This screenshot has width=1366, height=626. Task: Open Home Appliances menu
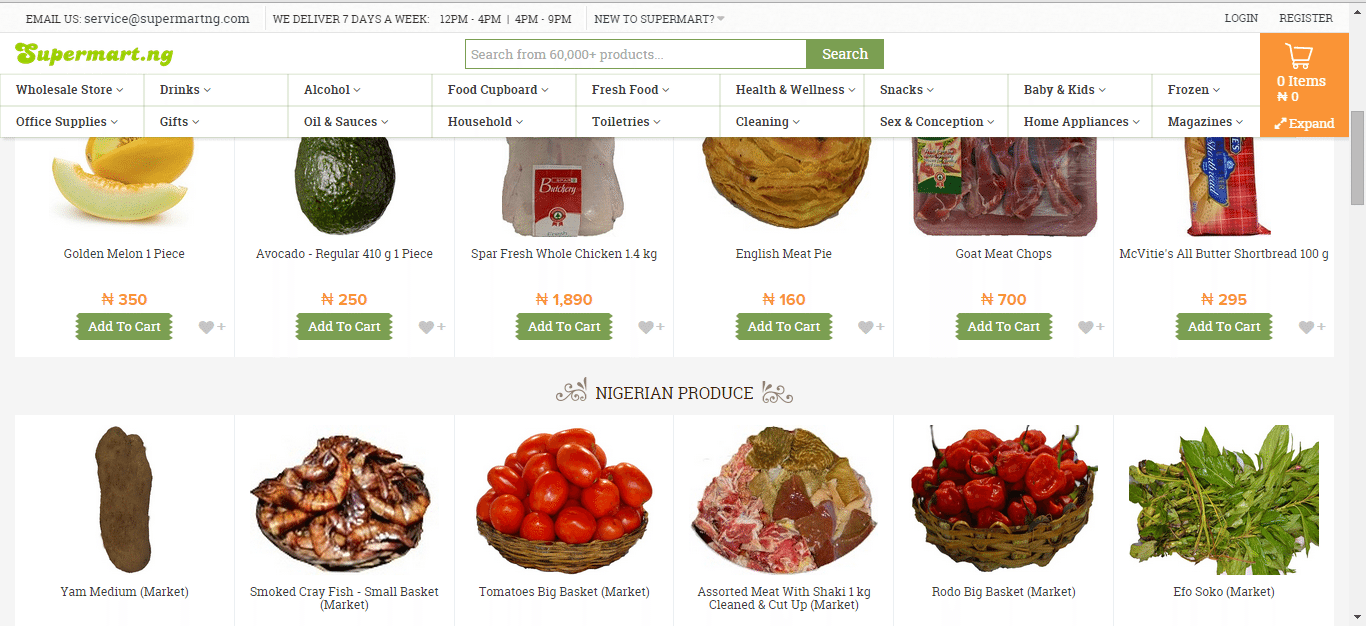click(x=1080, y=122)
